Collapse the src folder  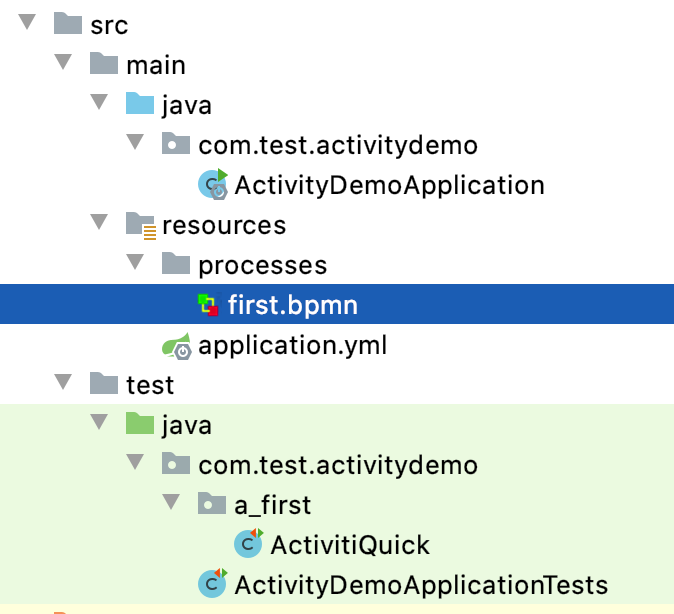point(29,24)
